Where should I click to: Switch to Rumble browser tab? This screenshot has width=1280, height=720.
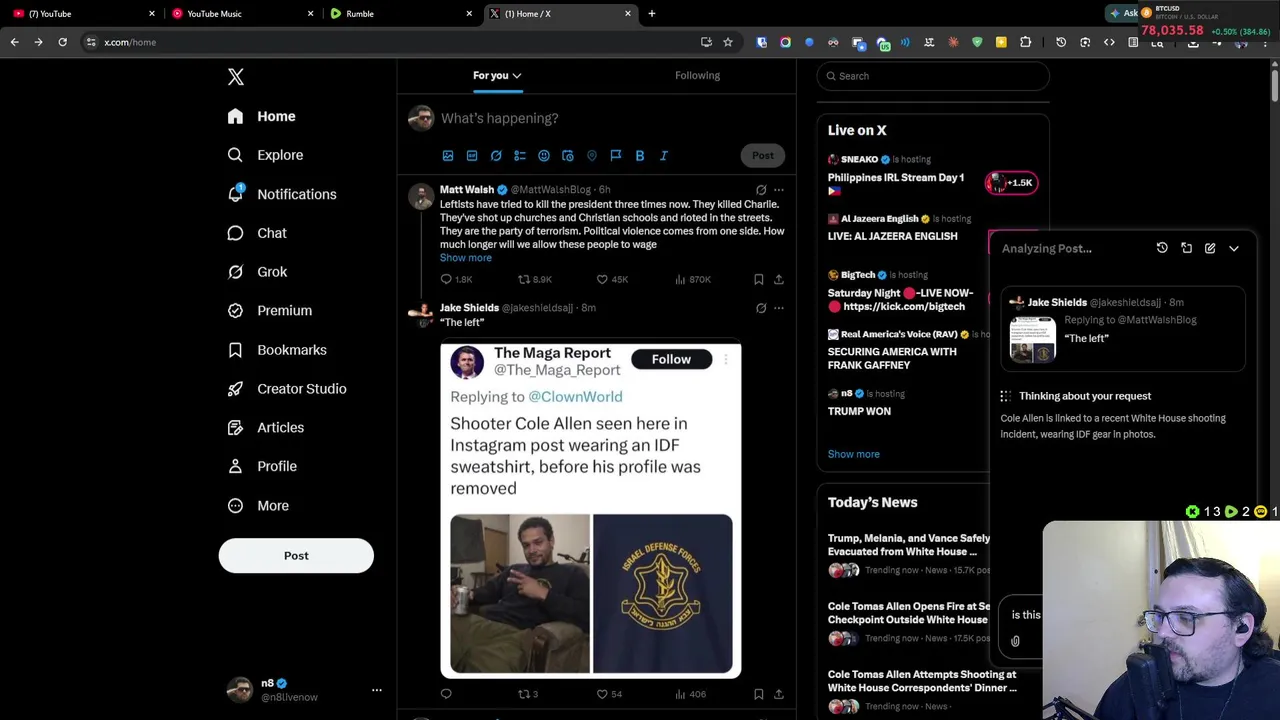(400, 13)
